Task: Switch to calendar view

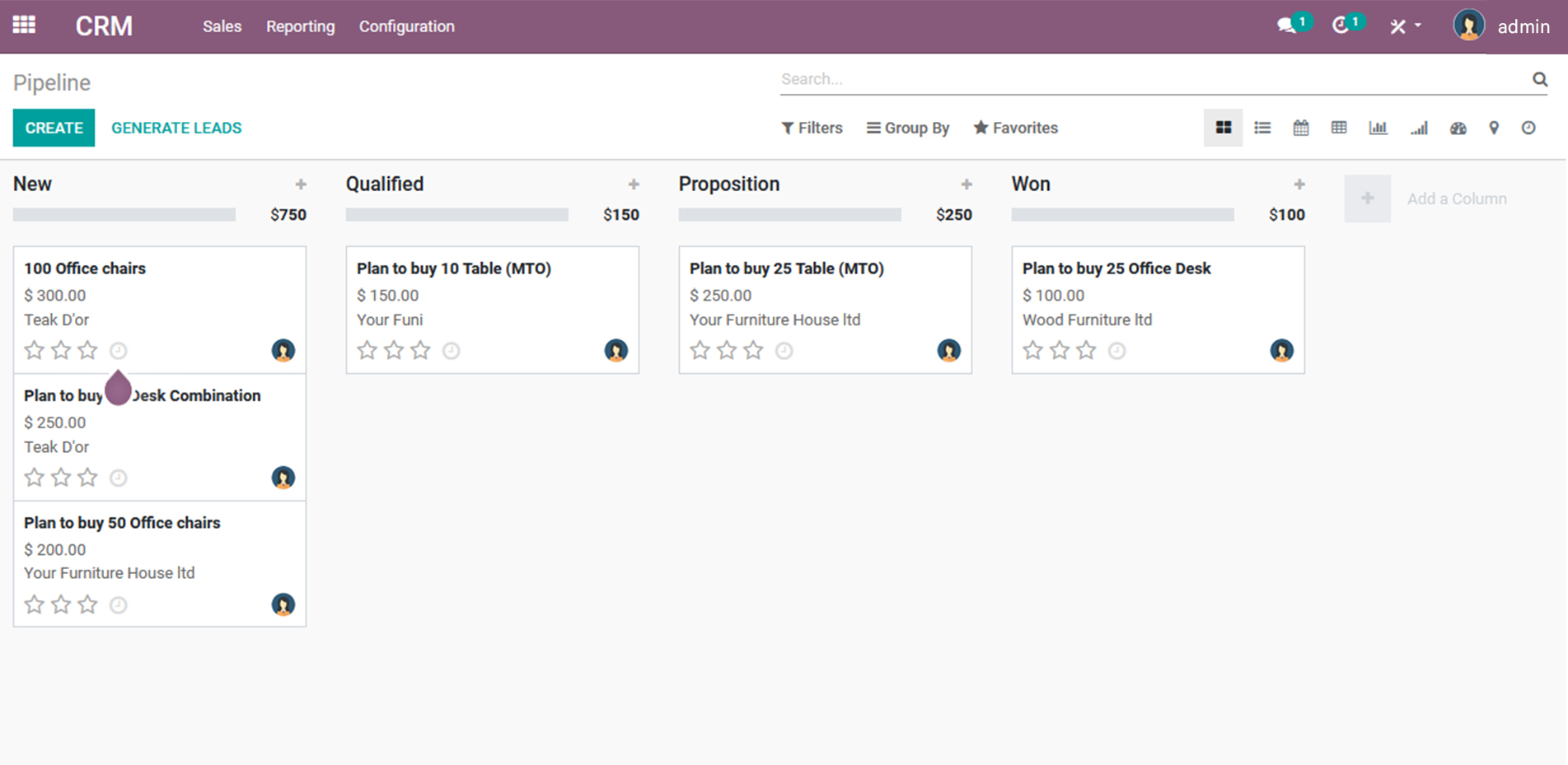Action: [1300, 128]
